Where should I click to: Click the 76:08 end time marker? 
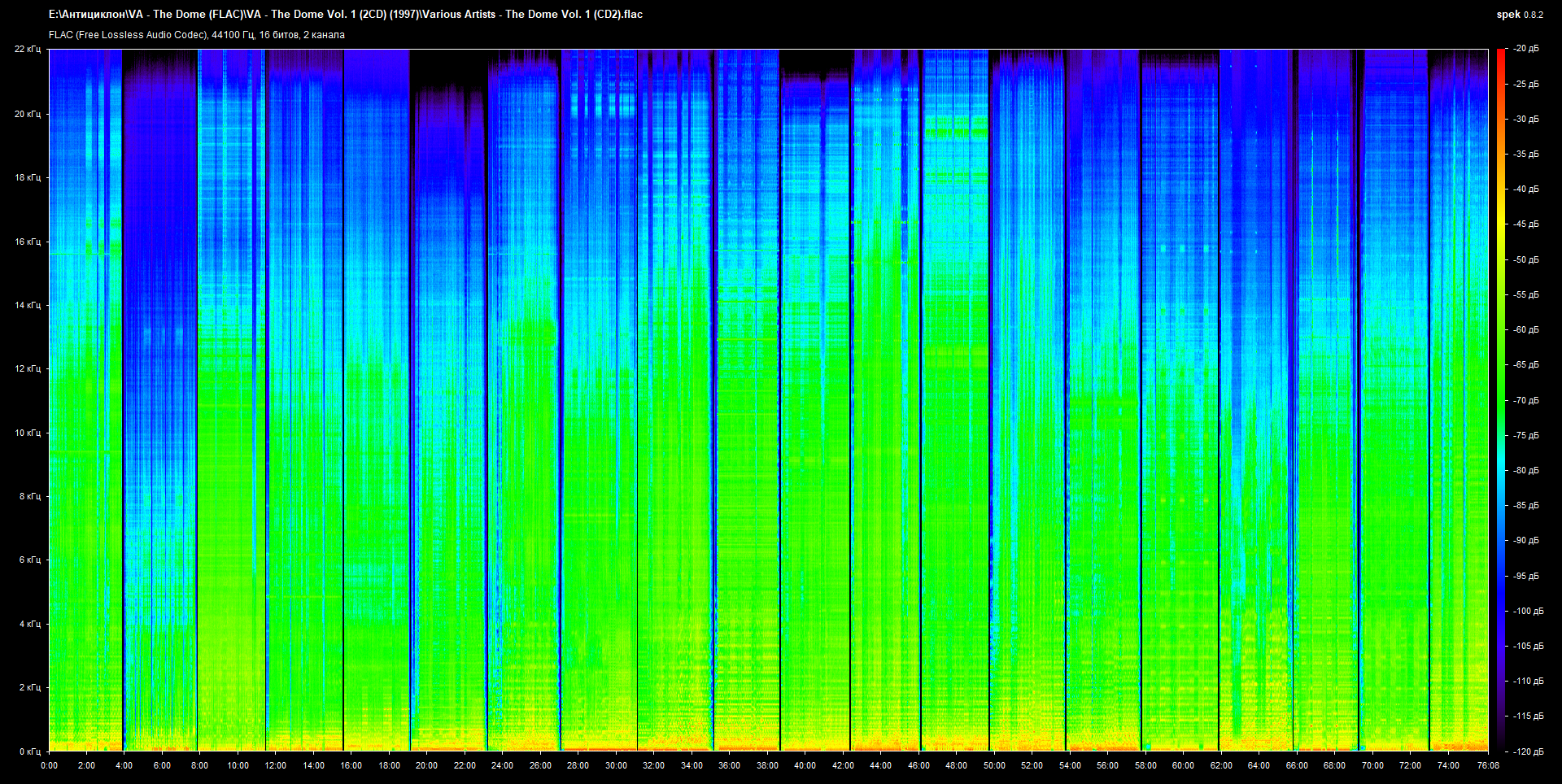[1488, 765]
